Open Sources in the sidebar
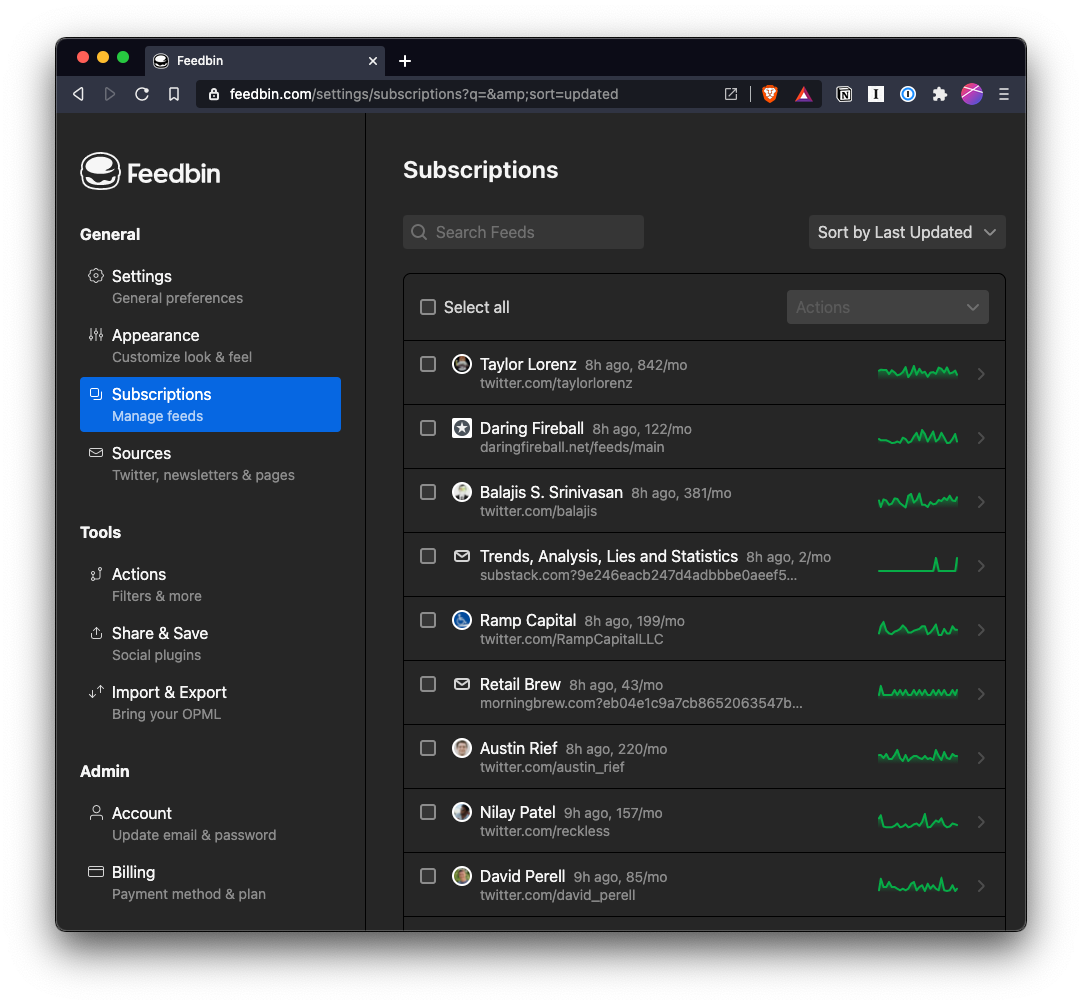1082x1005 pixels. 210,464
